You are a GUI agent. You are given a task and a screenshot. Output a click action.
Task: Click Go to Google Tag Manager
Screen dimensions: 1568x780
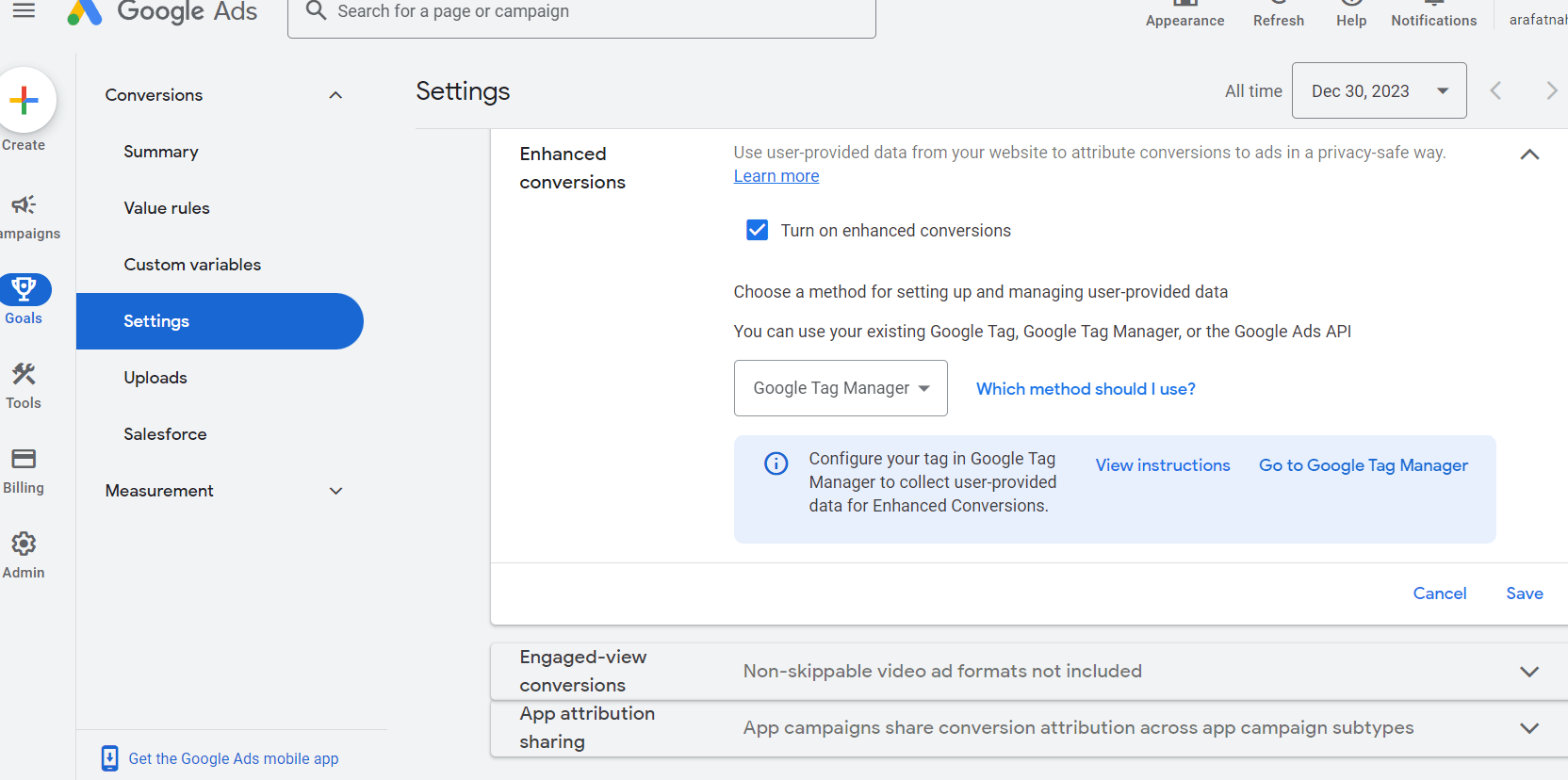pos(1364,465)
